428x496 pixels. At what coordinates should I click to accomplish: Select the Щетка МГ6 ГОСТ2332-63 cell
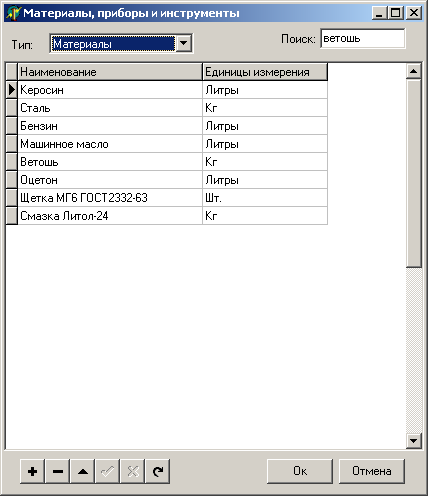coord(110,198)
